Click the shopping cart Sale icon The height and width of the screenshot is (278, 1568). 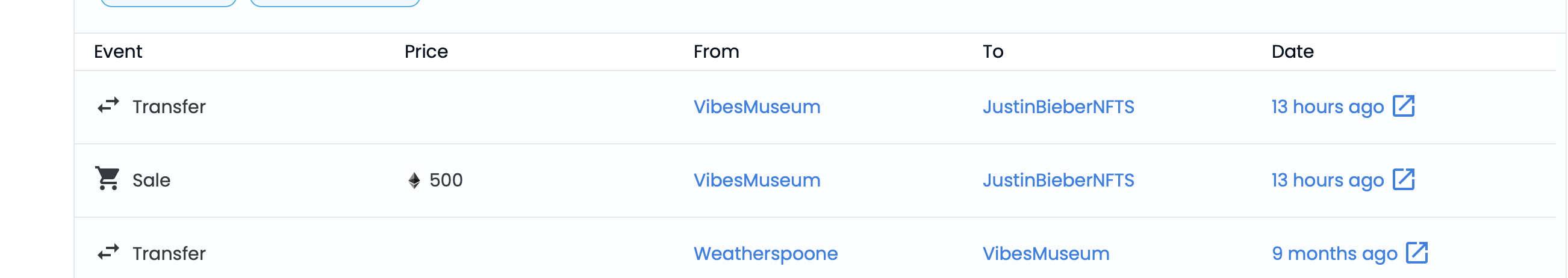[x=107, y=179]
